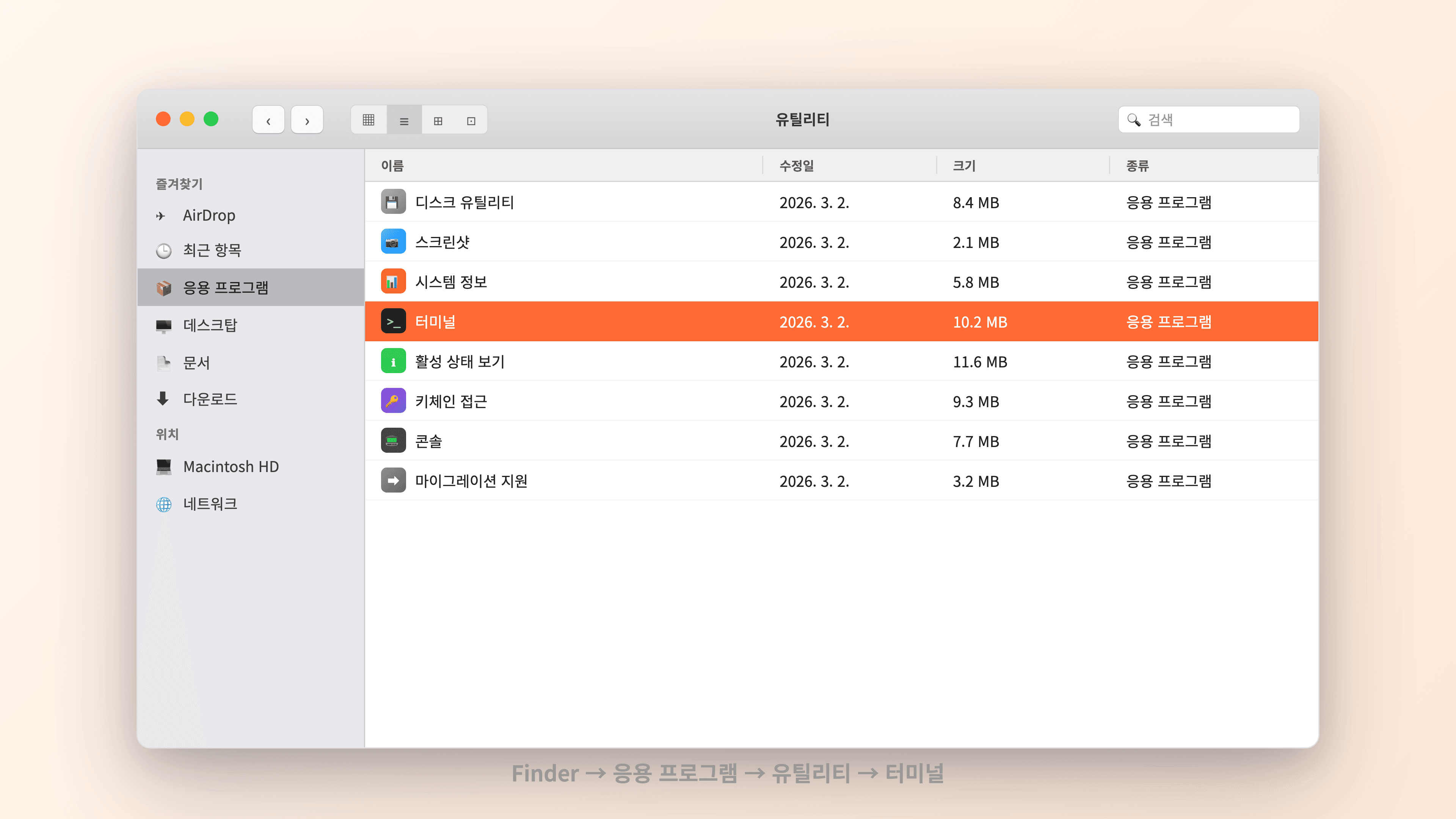The width and height of the screenshot is (1456, 819).
Task: Click the 응용 프로그램 box icon
Action: pos(164,288)
